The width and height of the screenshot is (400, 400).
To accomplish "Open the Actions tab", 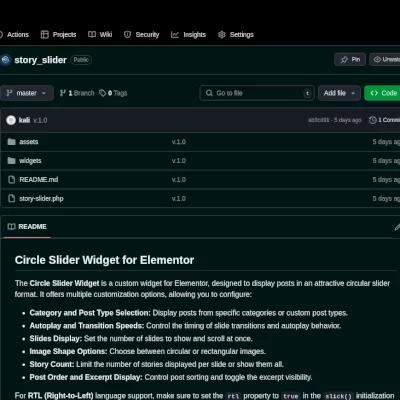I will point(14,35).
